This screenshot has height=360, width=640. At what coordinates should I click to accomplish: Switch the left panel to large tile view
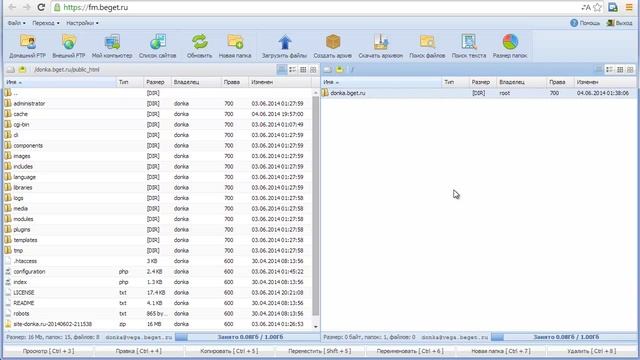313,70
